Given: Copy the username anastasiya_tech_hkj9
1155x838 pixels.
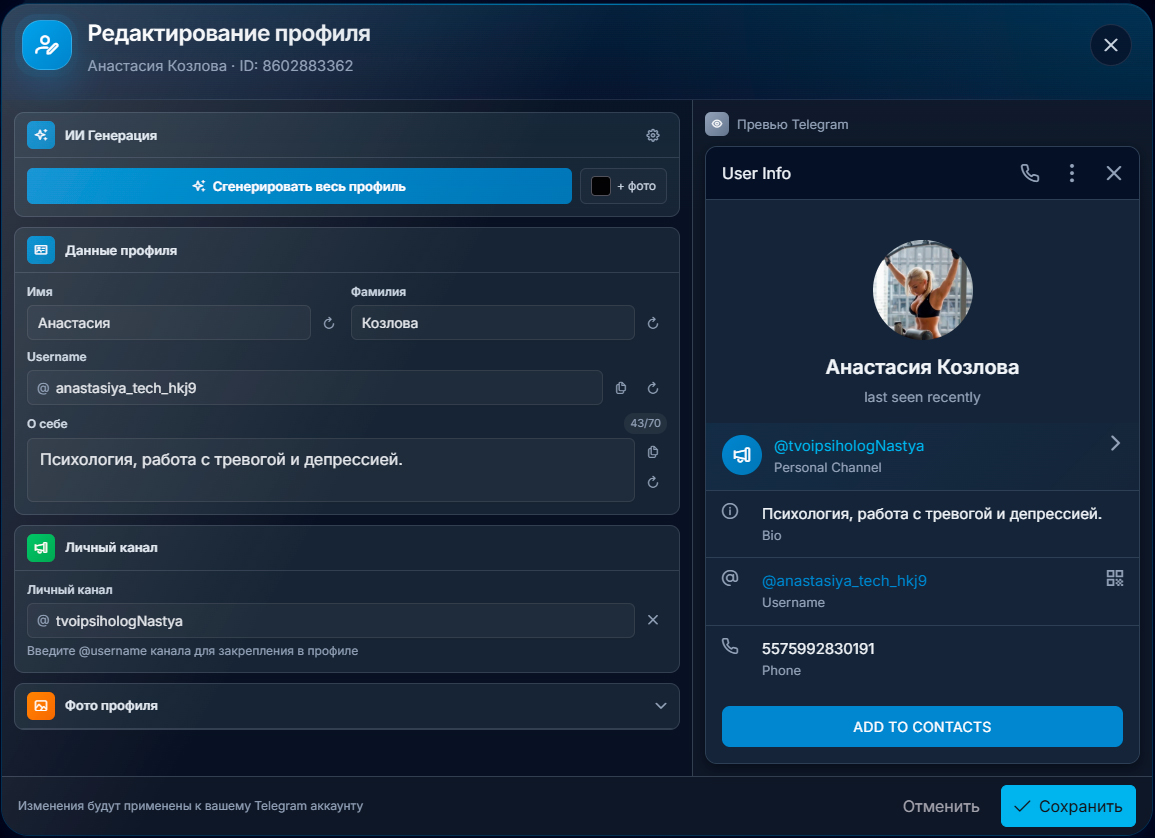Looking at the screenshot, I should click(x=621, y=388).
